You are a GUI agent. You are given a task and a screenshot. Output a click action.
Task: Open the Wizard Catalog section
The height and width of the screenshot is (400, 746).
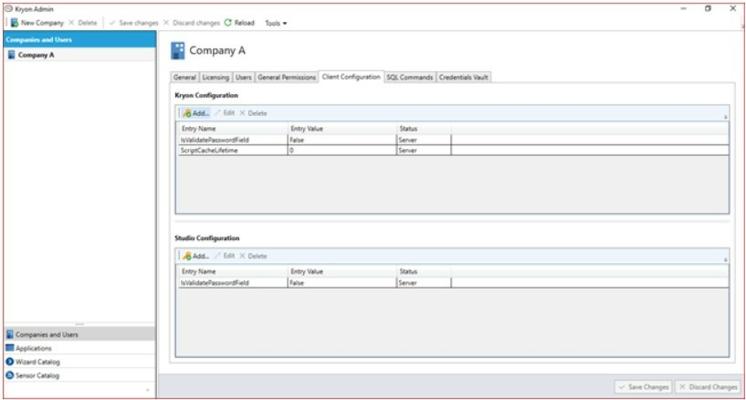[33, 362]
